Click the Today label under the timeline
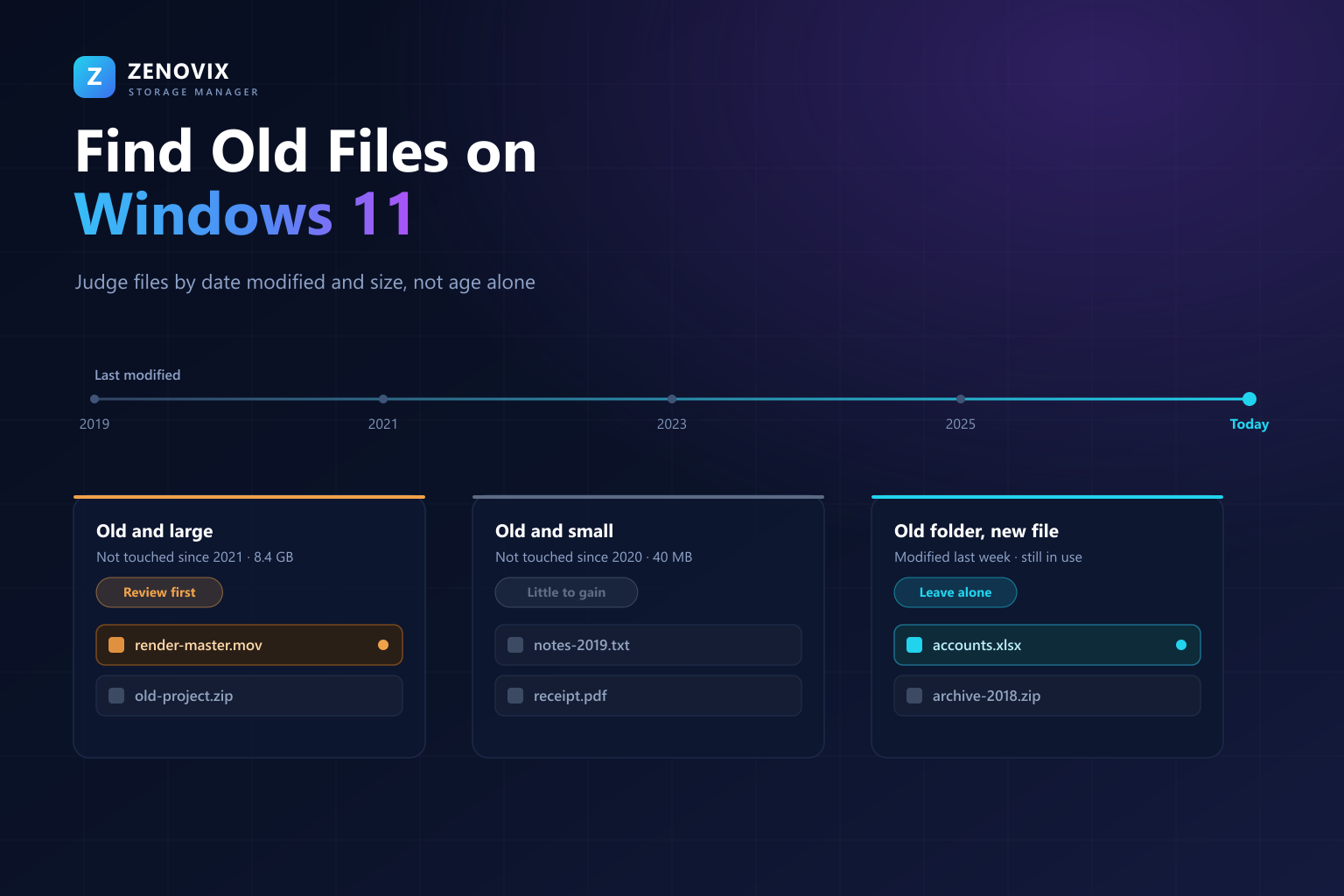The height and width of the screenshot is (896, 1344). click(1249, 424)
